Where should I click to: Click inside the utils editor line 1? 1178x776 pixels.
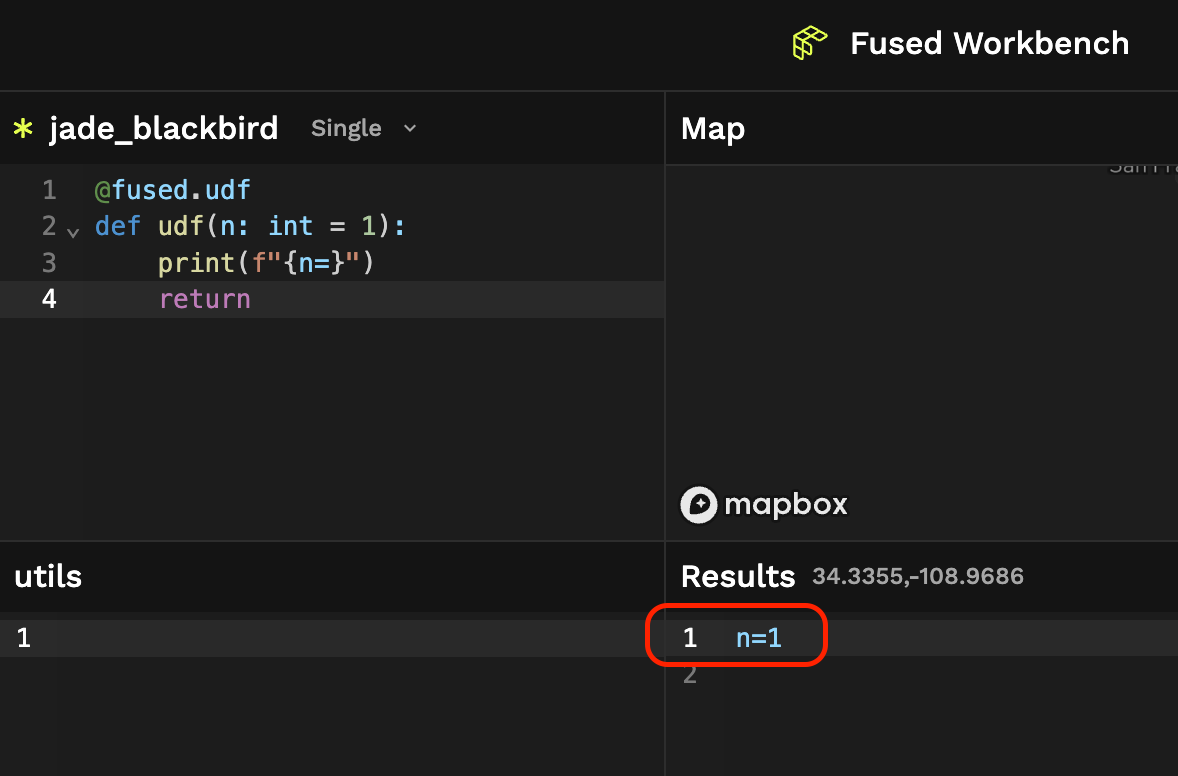(x=300, y=638)
